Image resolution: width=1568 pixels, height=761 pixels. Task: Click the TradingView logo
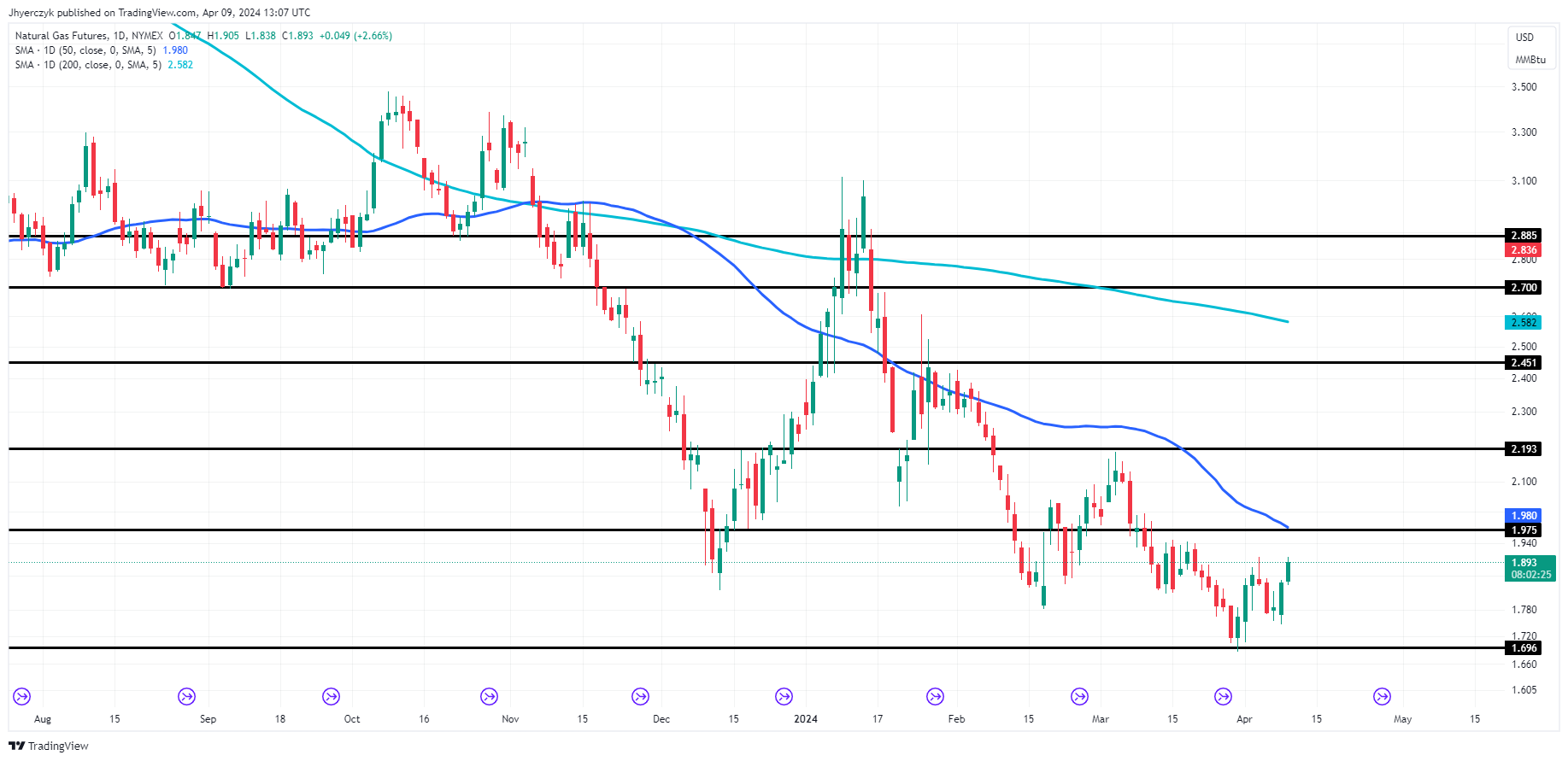[49, 746]
